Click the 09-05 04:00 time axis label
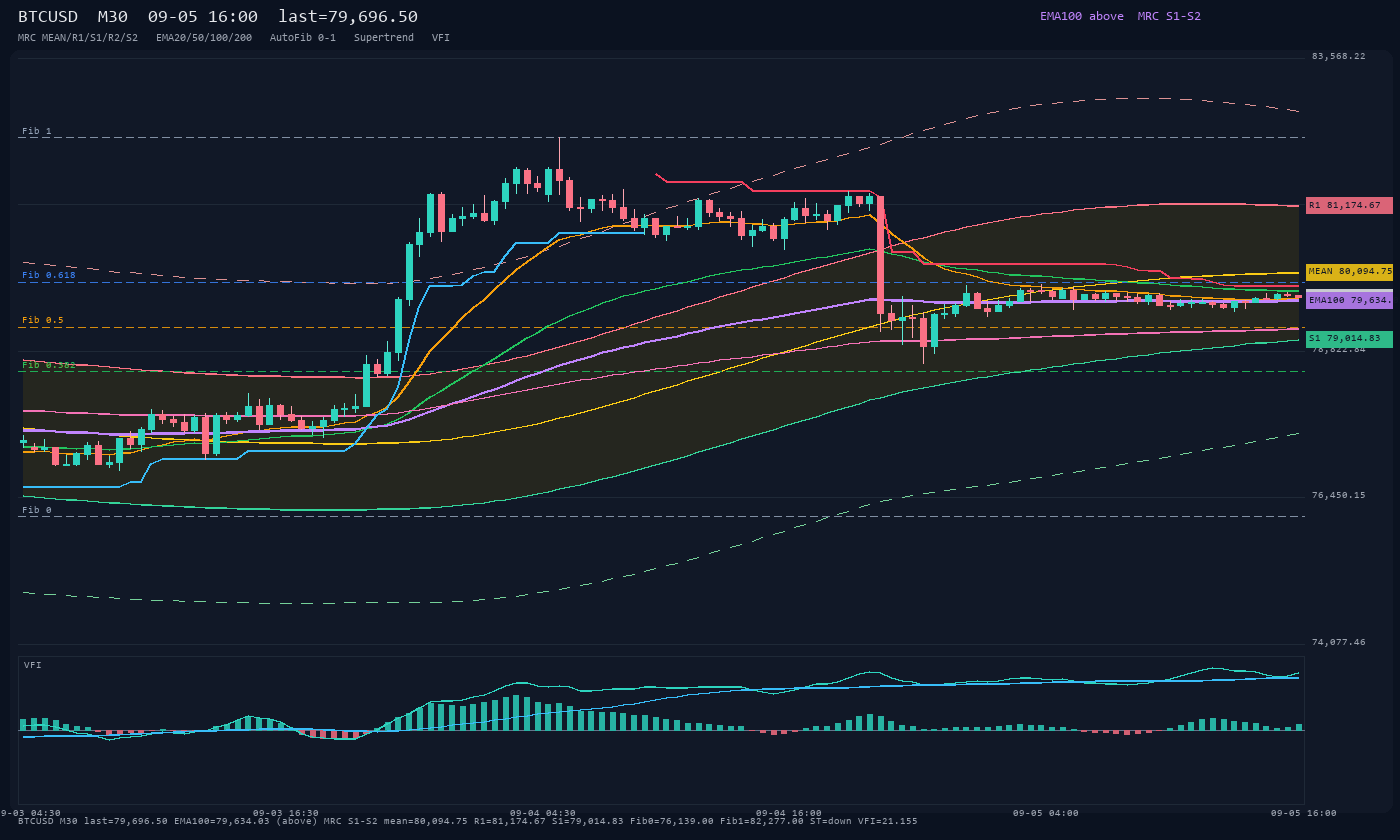The width and height of the screenshot is (1400, 840). pyautogui.click(x=1046, y=813)
